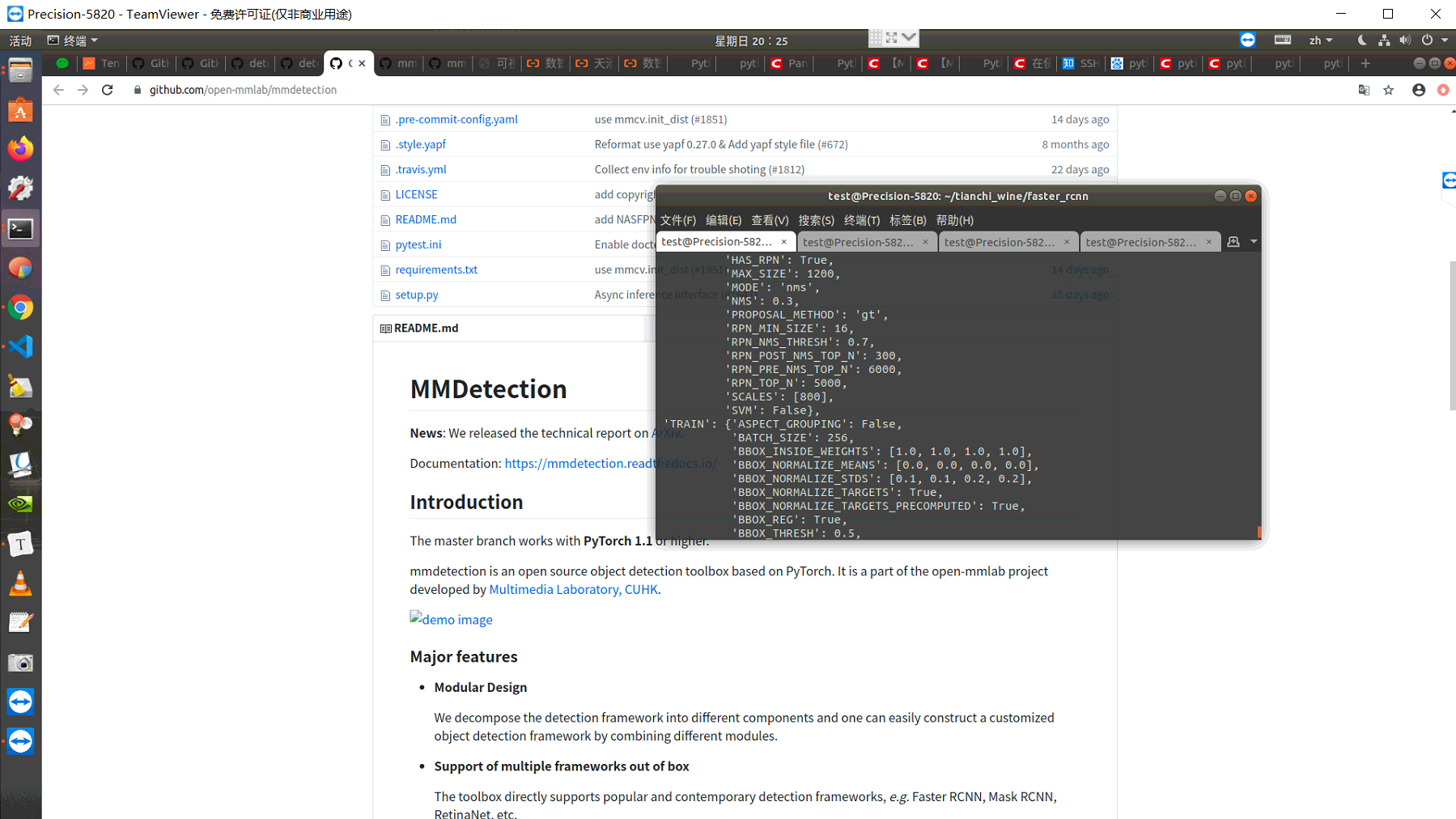Open the Terminal icon in the dock
1456x819 pixels.
click(x=20, y=229)
